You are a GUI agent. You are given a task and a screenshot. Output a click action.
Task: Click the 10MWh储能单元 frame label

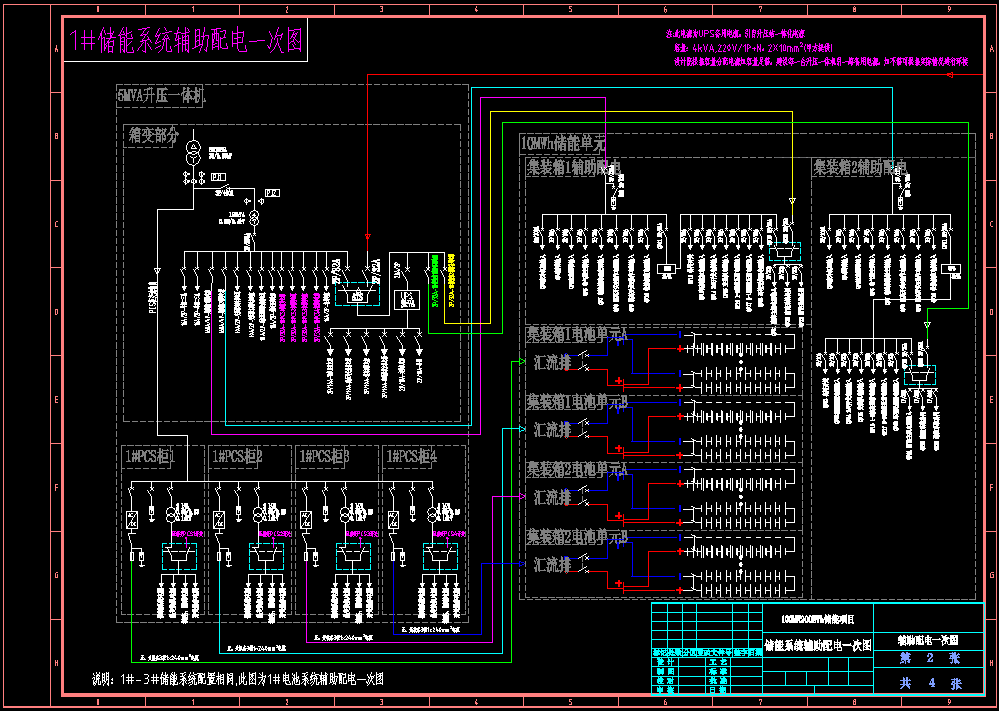pos(563,144)
